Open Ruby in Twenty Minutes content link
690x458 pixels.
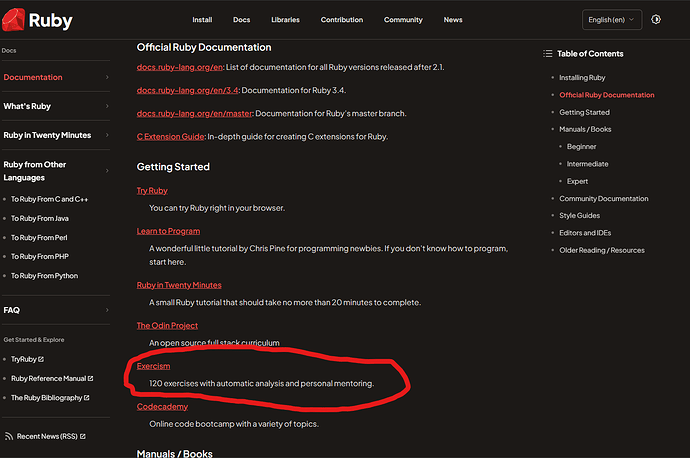click(x=179, y=285)
